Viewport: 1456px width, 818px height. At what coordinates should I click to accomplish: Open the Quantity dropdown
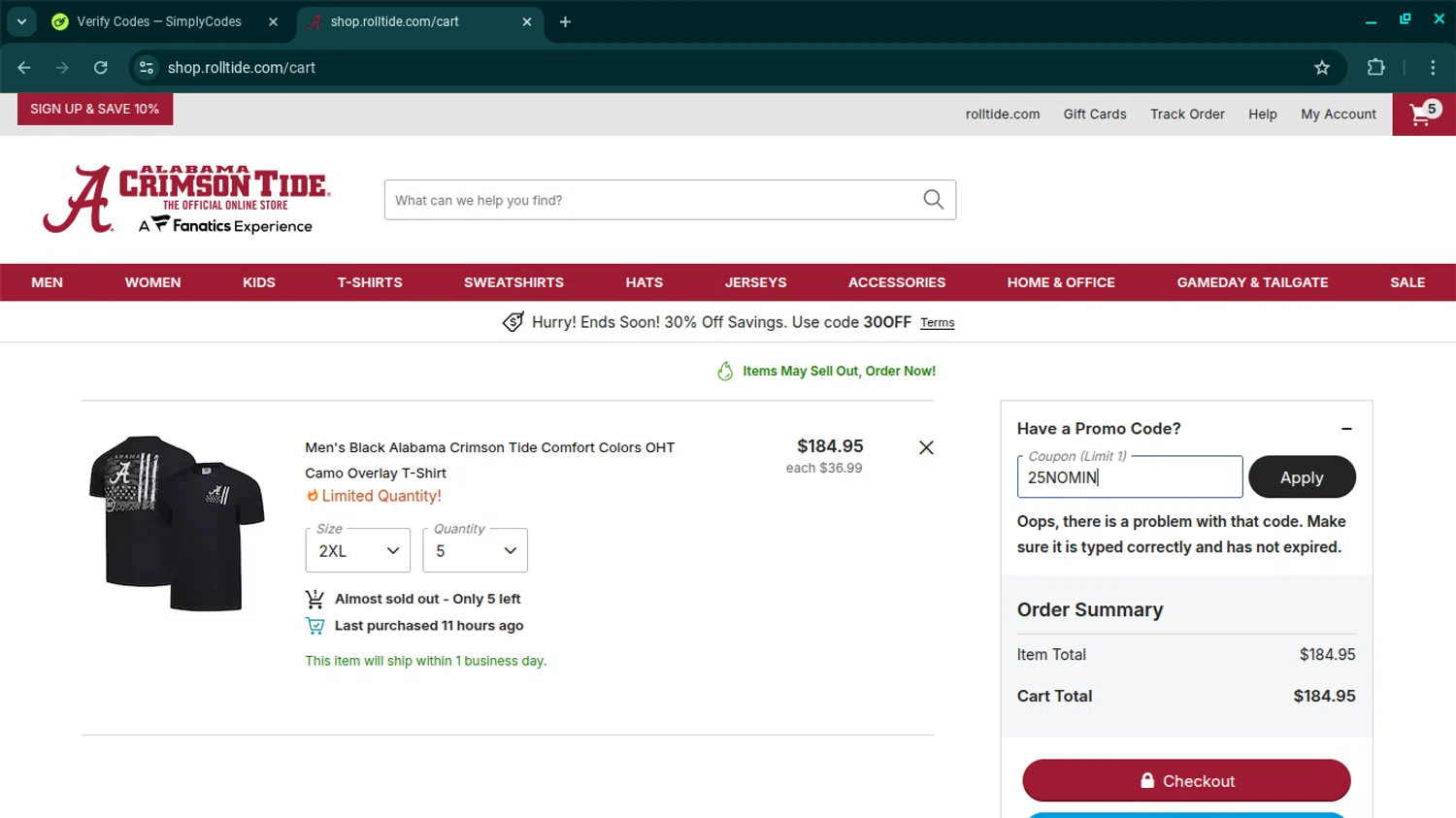pos(476,550)
